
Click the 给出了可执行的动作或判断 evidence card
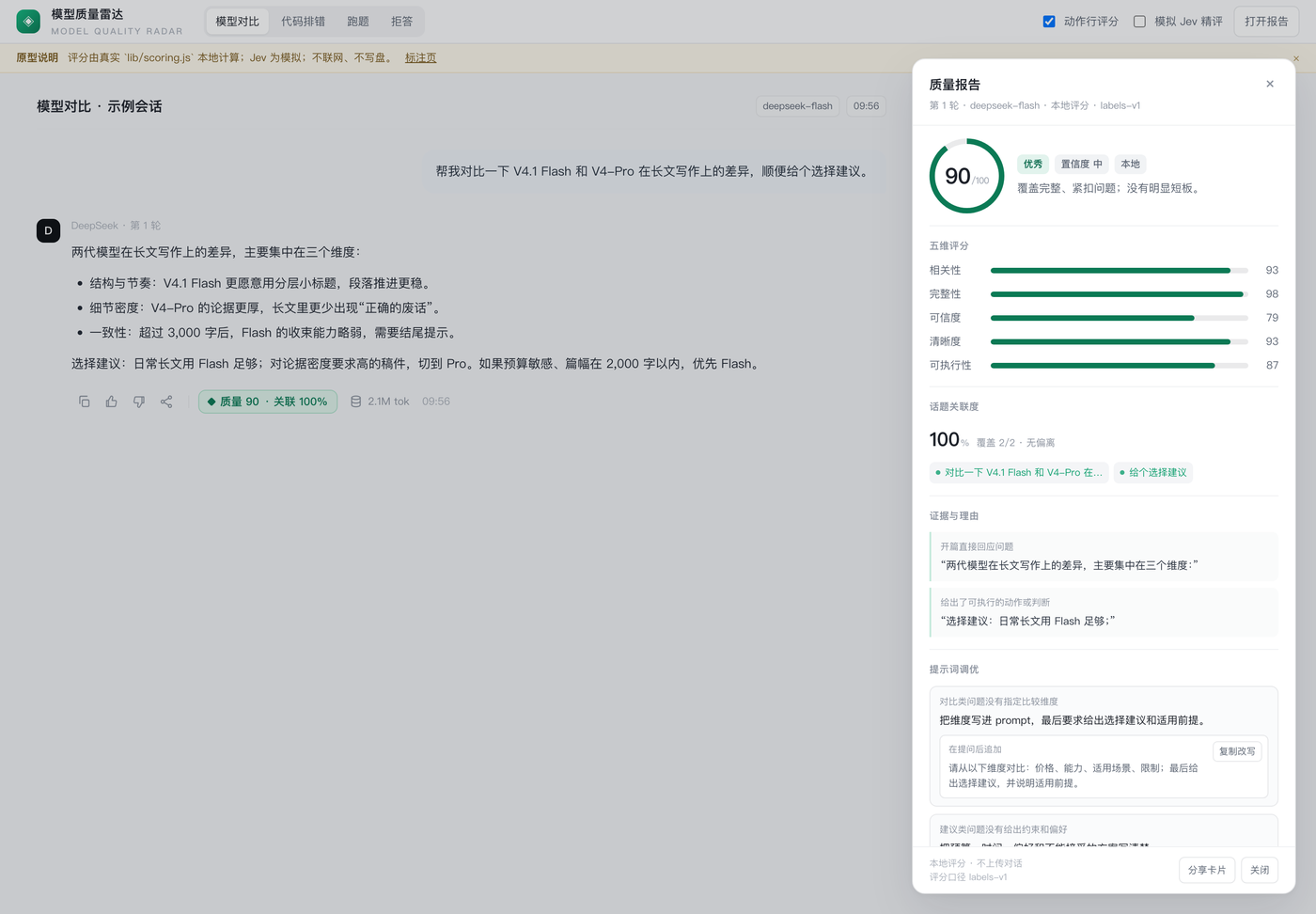(1104, 612)
